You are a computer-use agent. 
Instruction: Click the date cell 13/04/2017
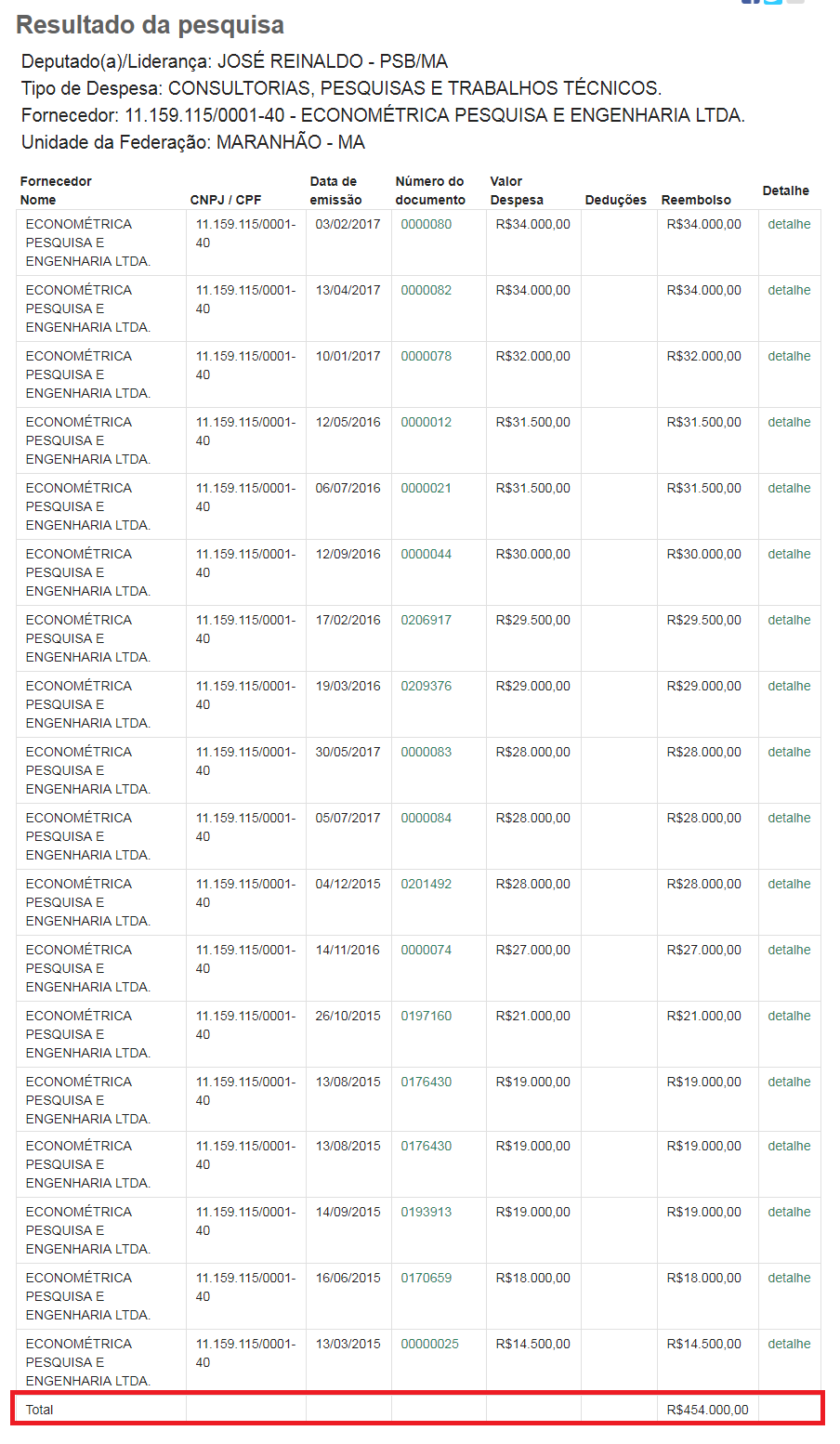348,290
